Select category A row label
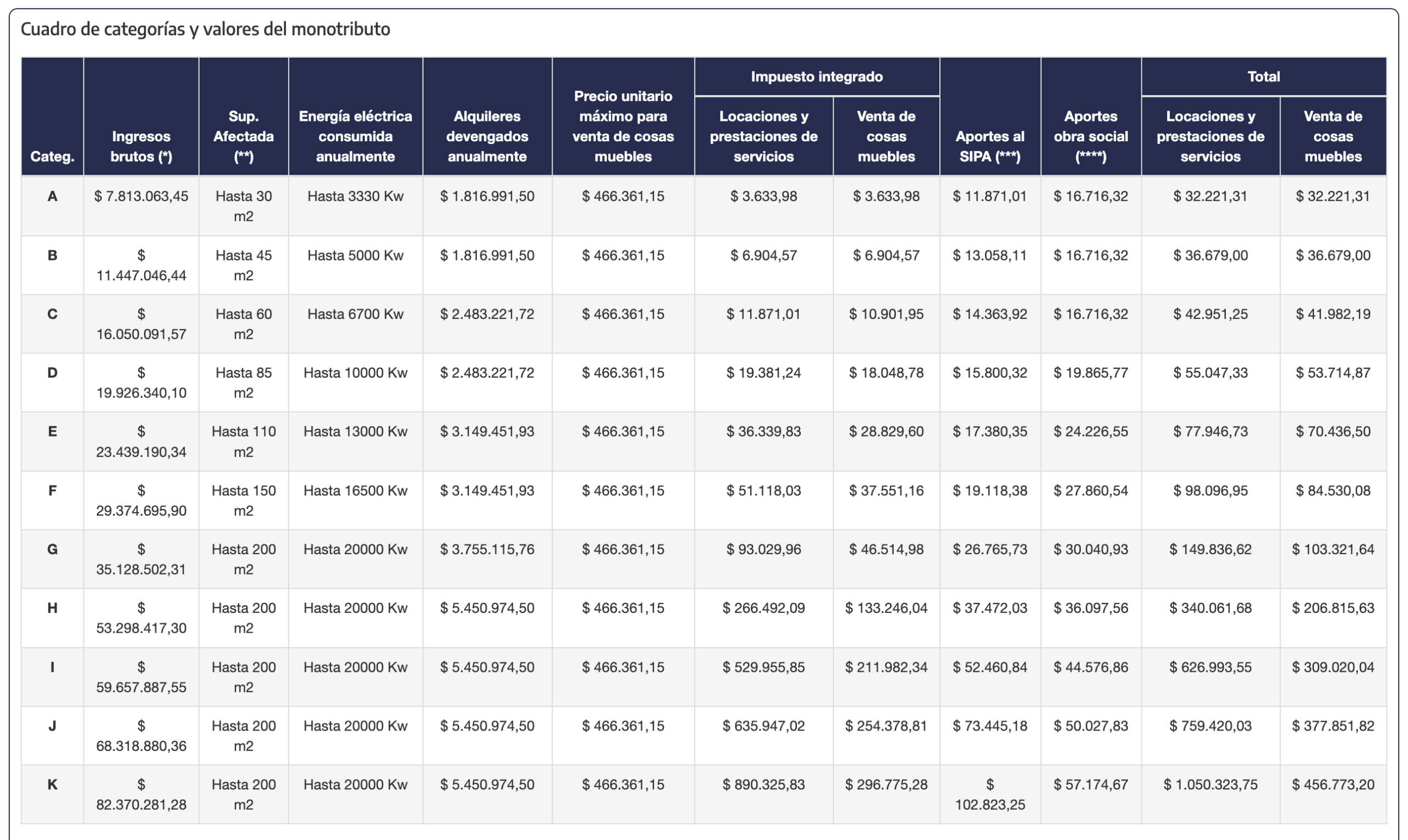The image size is (1408, 840). (52, 196)
